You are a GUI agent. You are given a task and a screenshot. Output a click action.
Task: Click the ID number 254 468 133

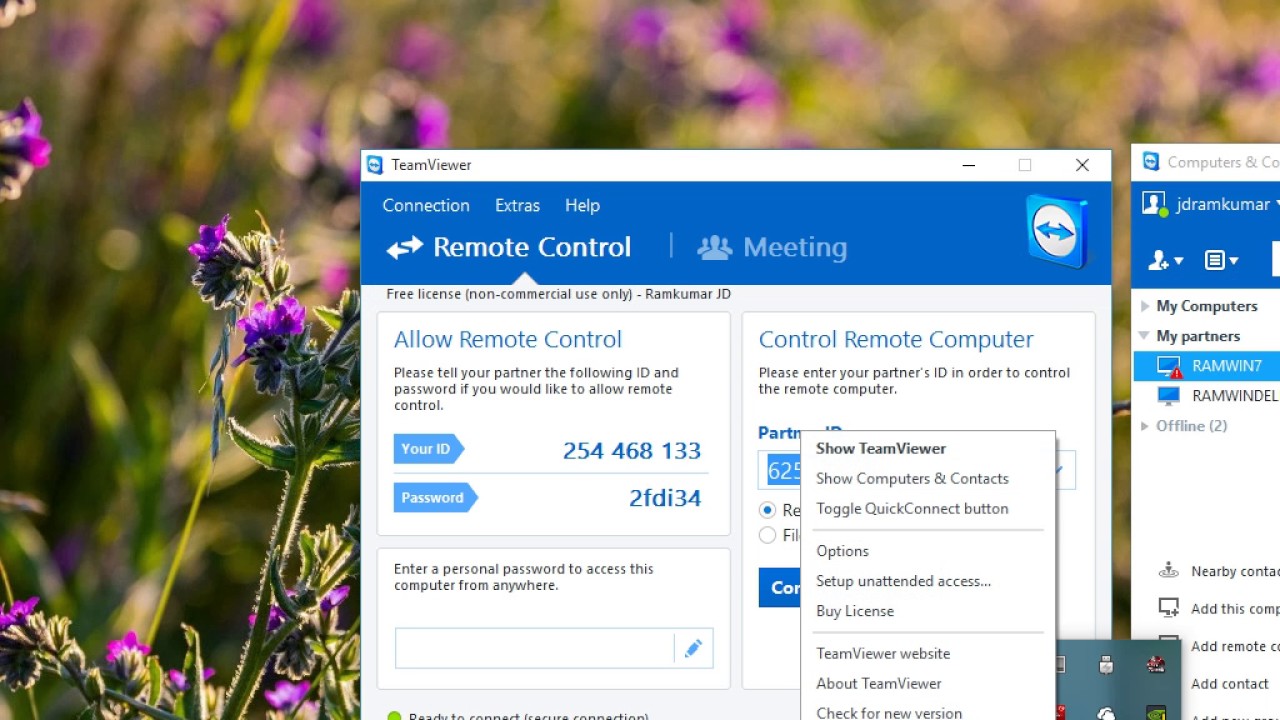pos(632,450)
